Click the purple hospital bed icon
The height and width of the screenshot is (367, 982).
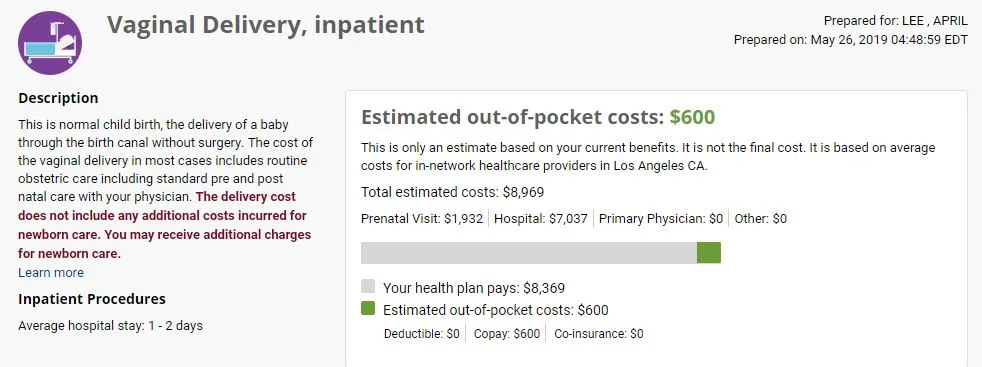coord(50,43)
